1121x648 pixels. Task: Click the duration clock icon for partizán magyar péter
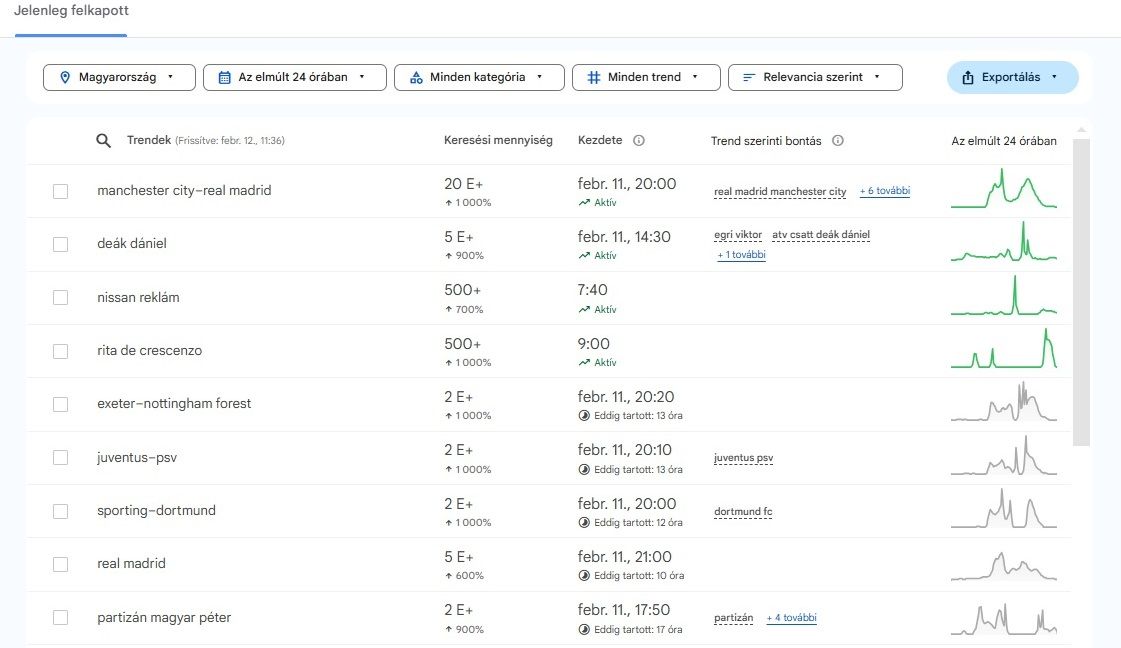pos(584,630)
